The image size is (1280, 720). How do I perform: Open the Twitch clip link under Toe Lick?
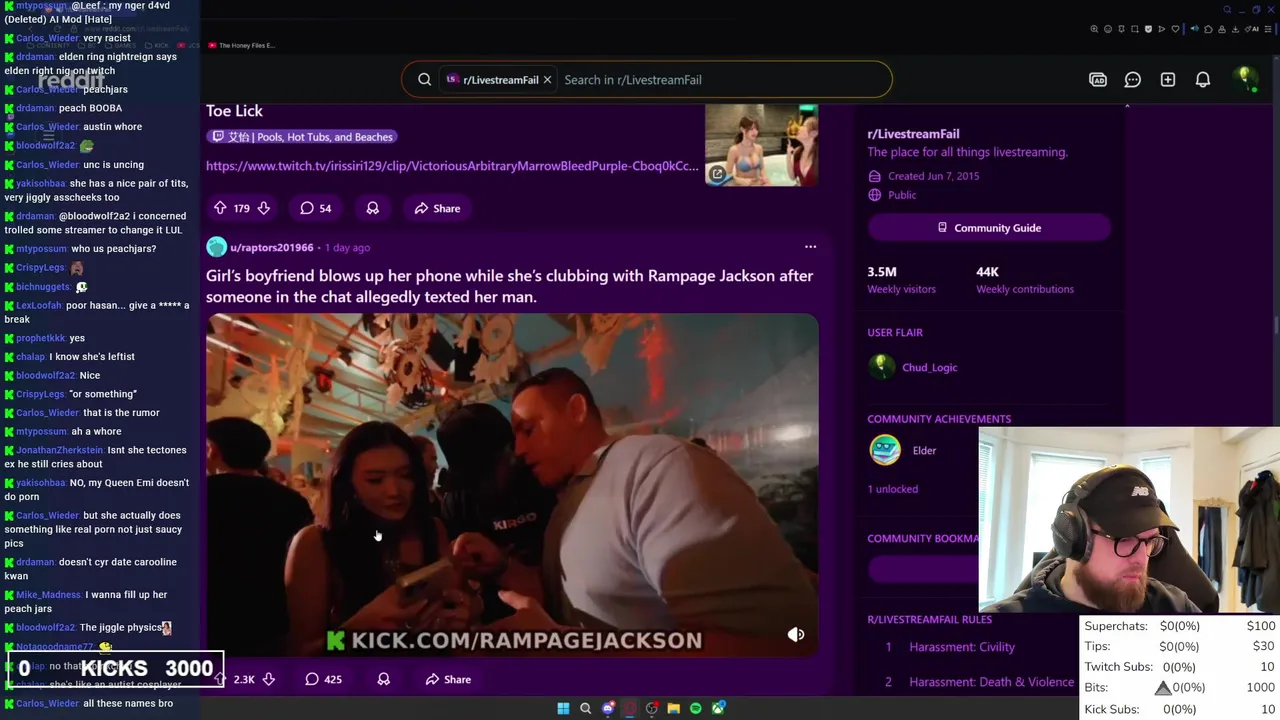click(452, 166)
